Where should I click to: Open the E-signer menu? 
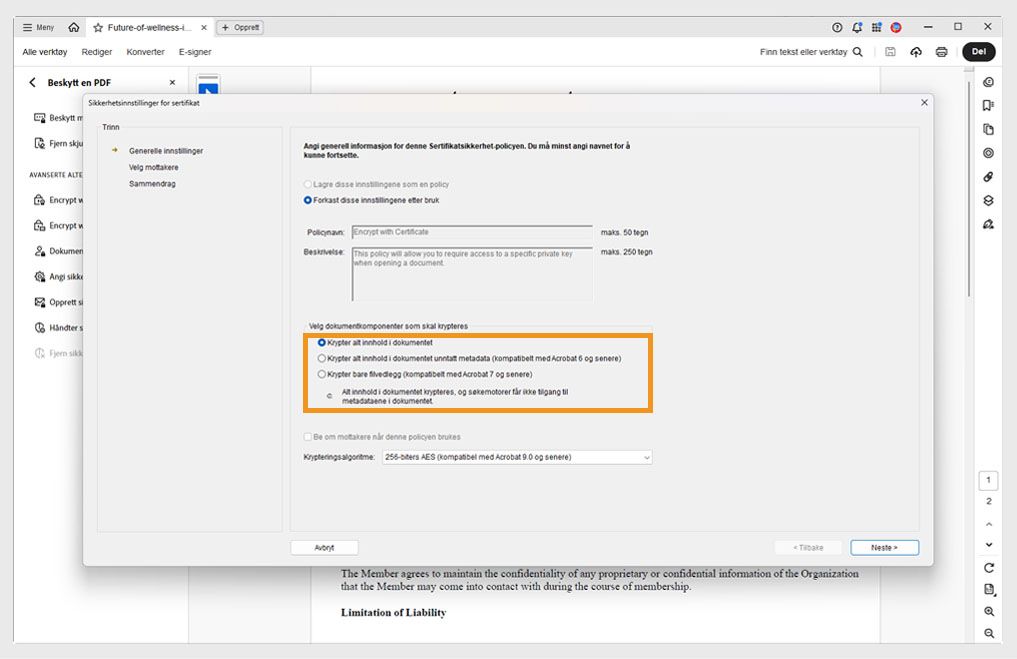[x=195, y=52]
